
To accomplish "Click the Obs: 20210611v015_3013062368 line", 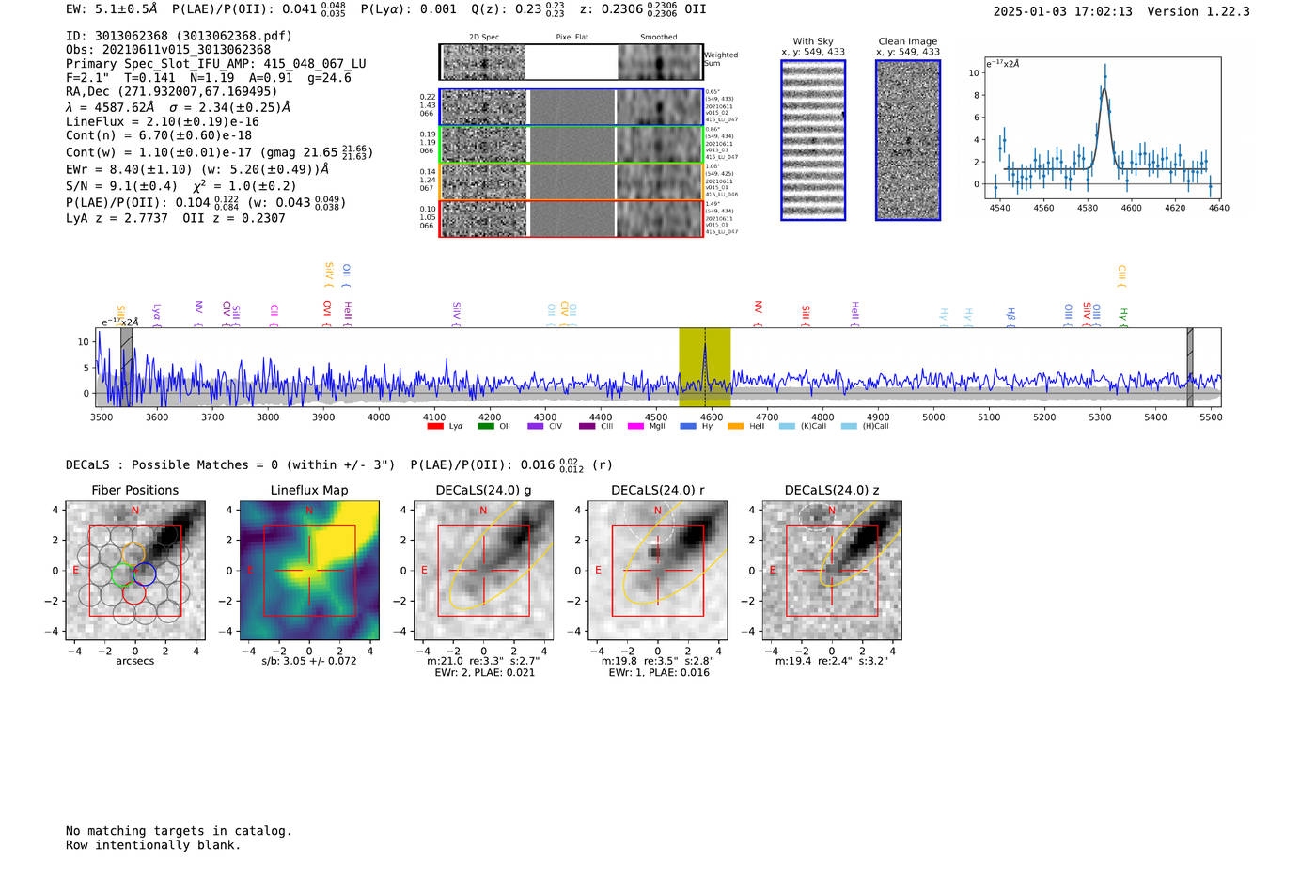I will (x=168, y=50).
